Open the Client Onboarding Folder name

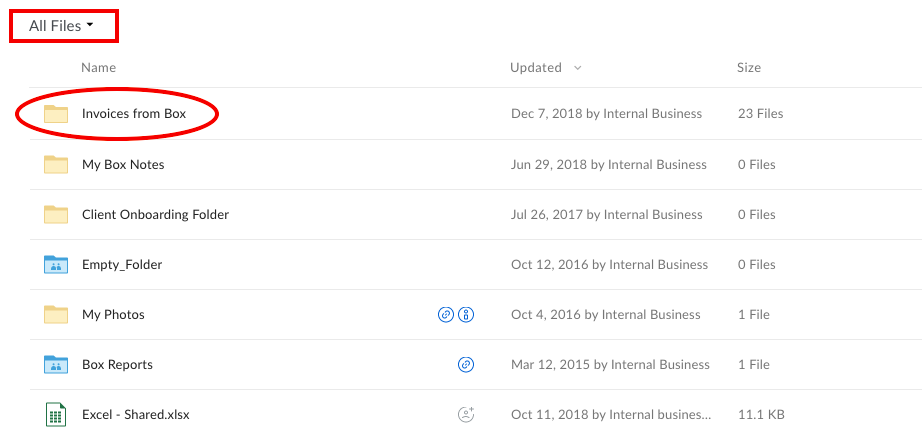coord(155,215)
